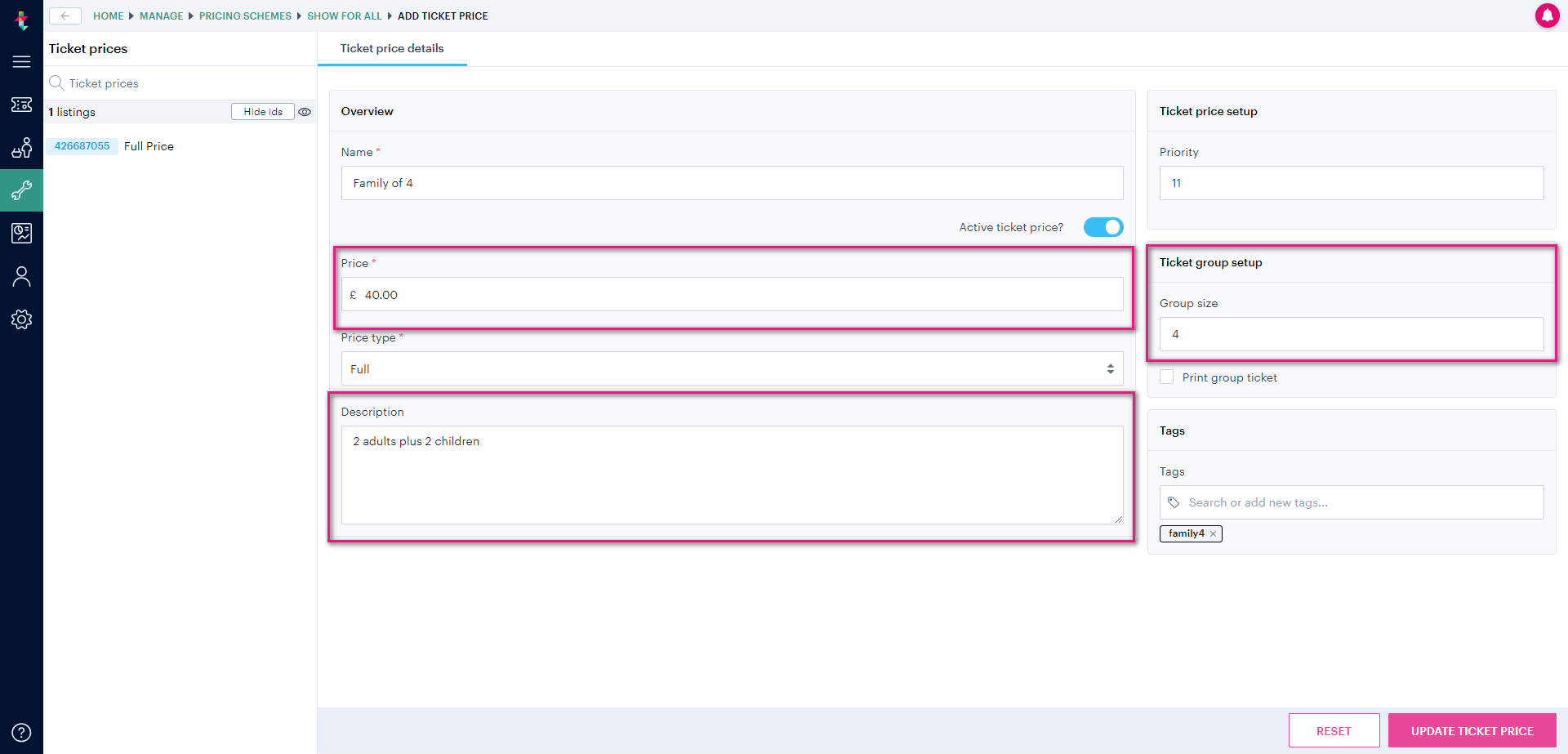Click the Search or add new tags field
Image resolution: width=1568 pixels, height=754 pixels.
pyautogui.click(x=1351, y=502)
